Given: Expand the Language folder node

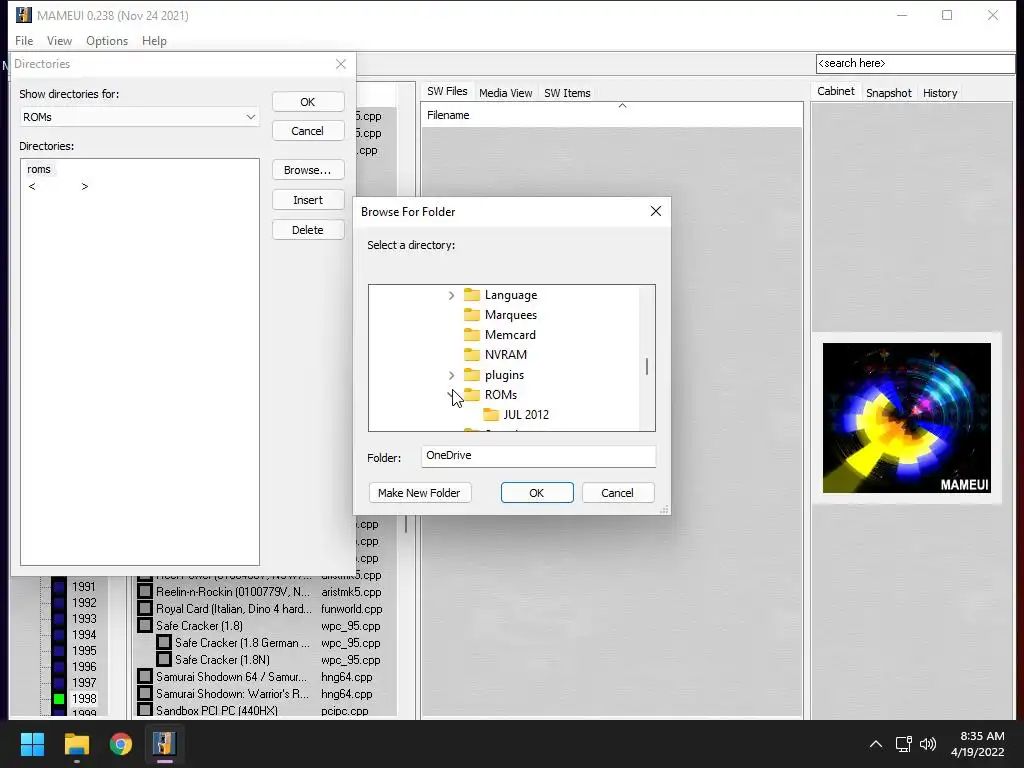Looking at the screenshot, I should (451, 295).
